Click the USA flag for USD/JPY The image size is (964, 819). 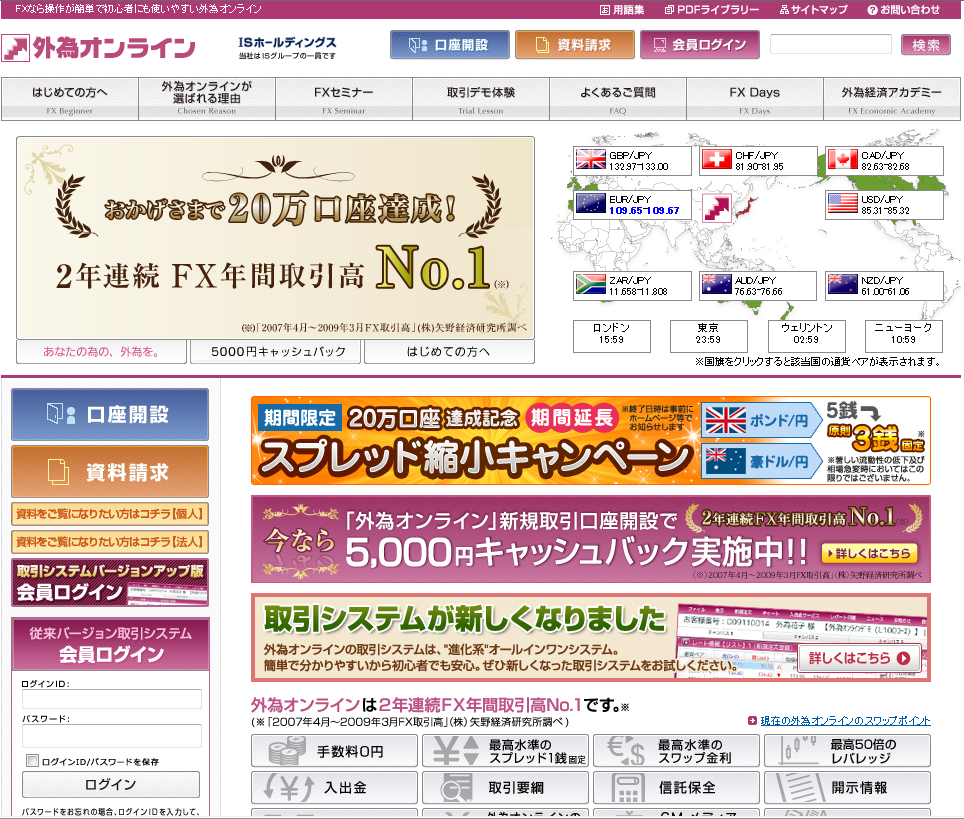click(843, 204)
